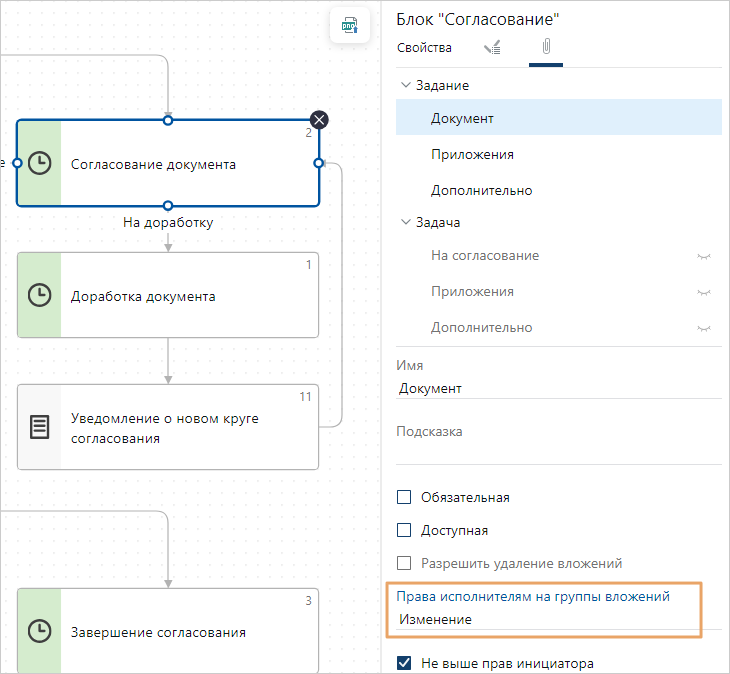
Task: Remove block with the X icon
Action: pyautogui.click(x=319, y=120)
